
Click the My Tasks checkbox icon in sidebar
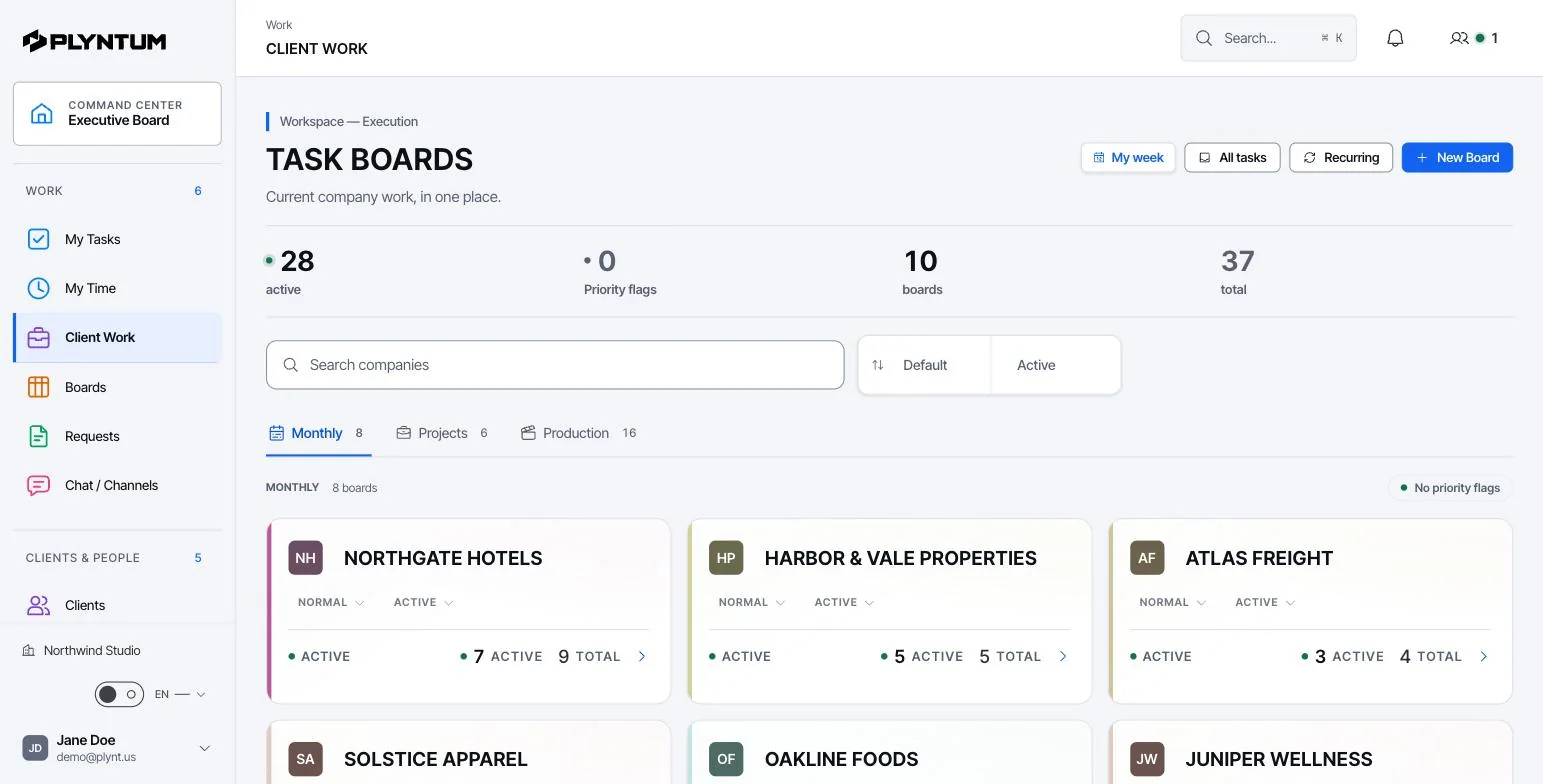(38, 239)
